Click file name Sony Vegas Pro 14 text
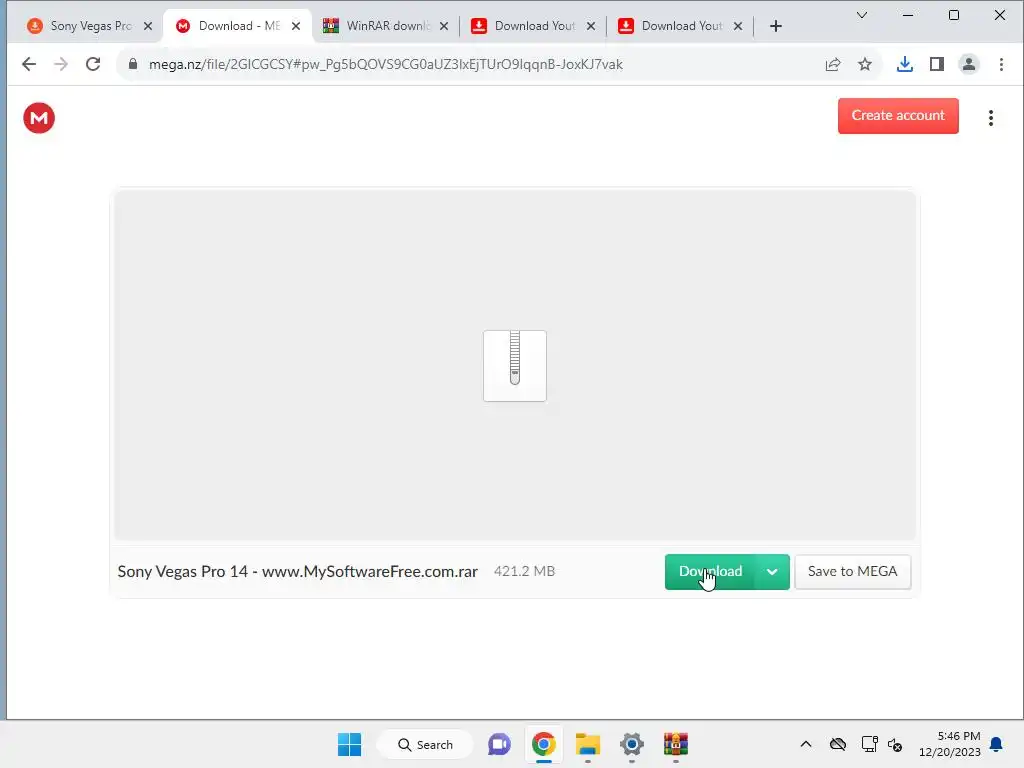The height and width of the screenshot is (768, 1024). click(x=297, y=571)
